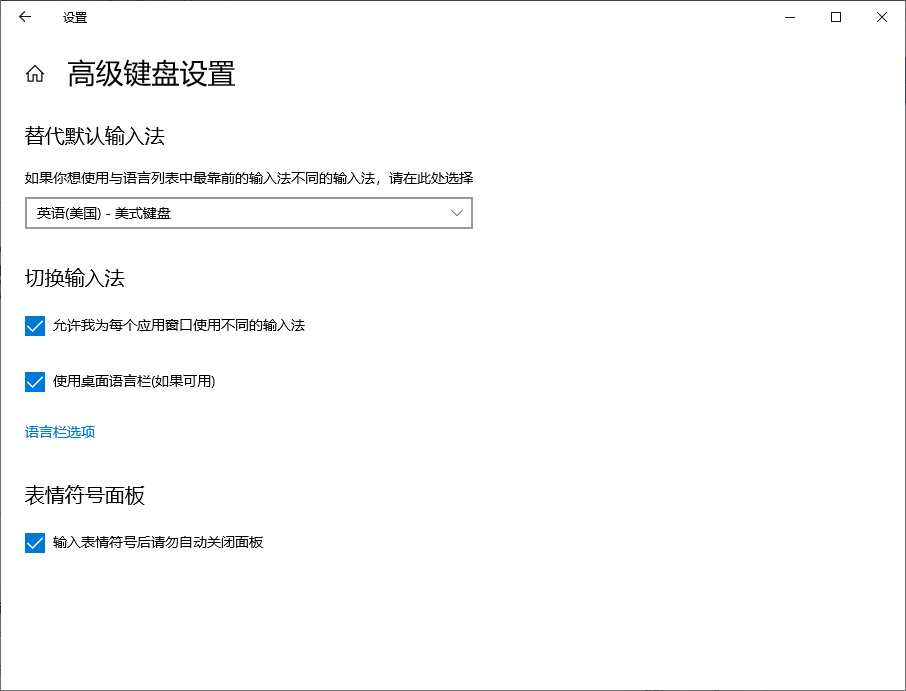Viewport: 906px width, 691px height.
Task: Open Settings home via house icon
Action: pyautogui.click(x=35, y=74)
